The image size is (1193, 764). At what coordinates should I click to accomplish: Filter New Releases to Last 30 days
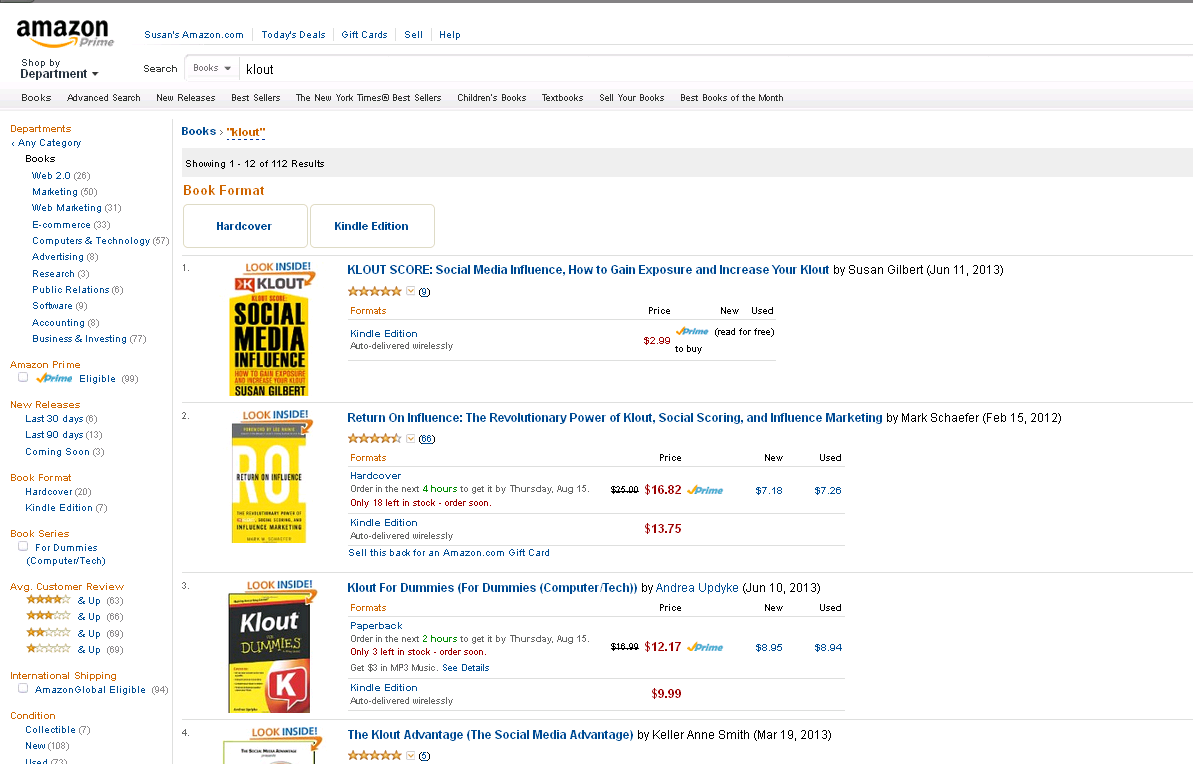[54, 419]
